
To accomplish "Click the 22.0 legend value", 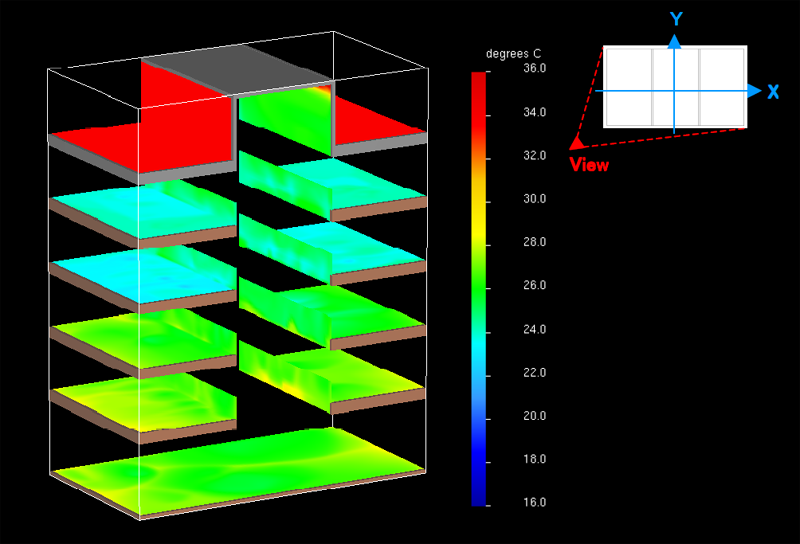I will coord(534,373).
